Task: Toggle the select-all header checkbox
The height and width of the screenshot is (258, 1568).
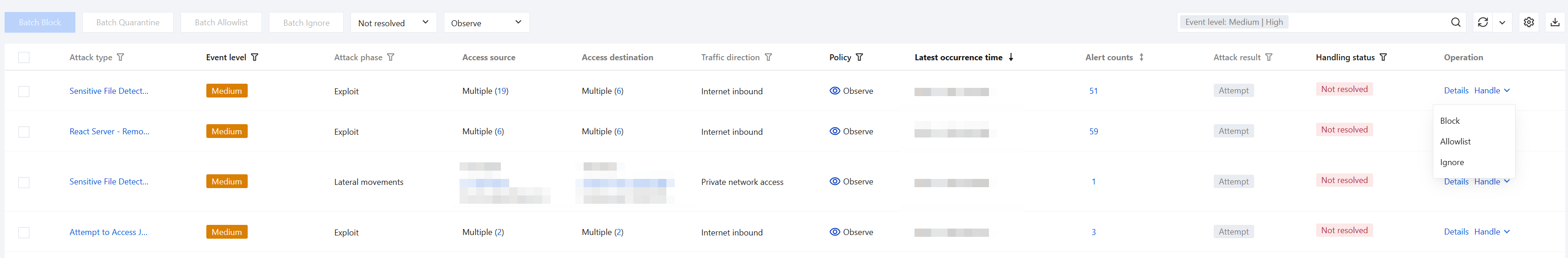Action: (24, 58)
